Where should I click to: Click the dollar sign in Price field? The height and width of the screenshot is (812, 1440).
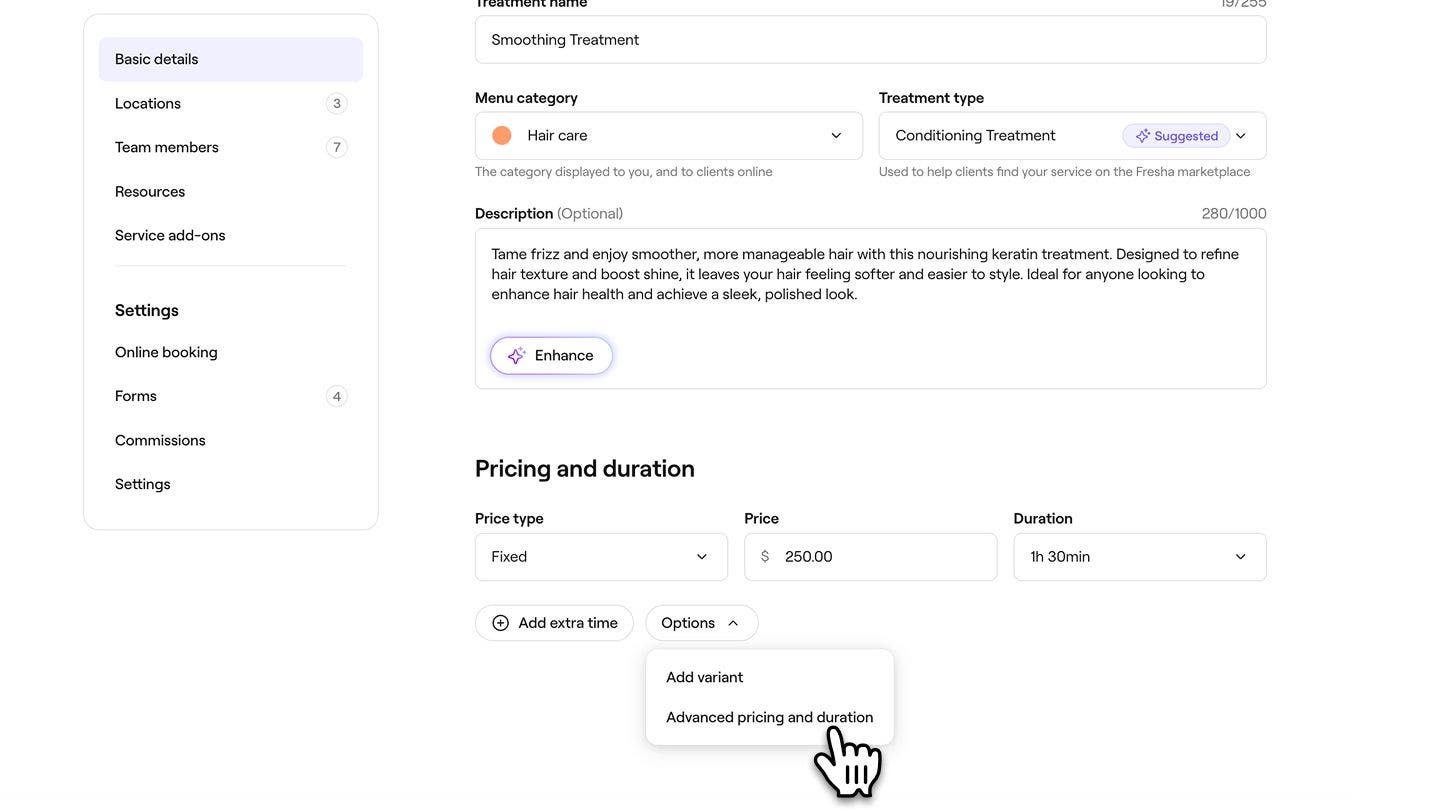click(765, 557)
